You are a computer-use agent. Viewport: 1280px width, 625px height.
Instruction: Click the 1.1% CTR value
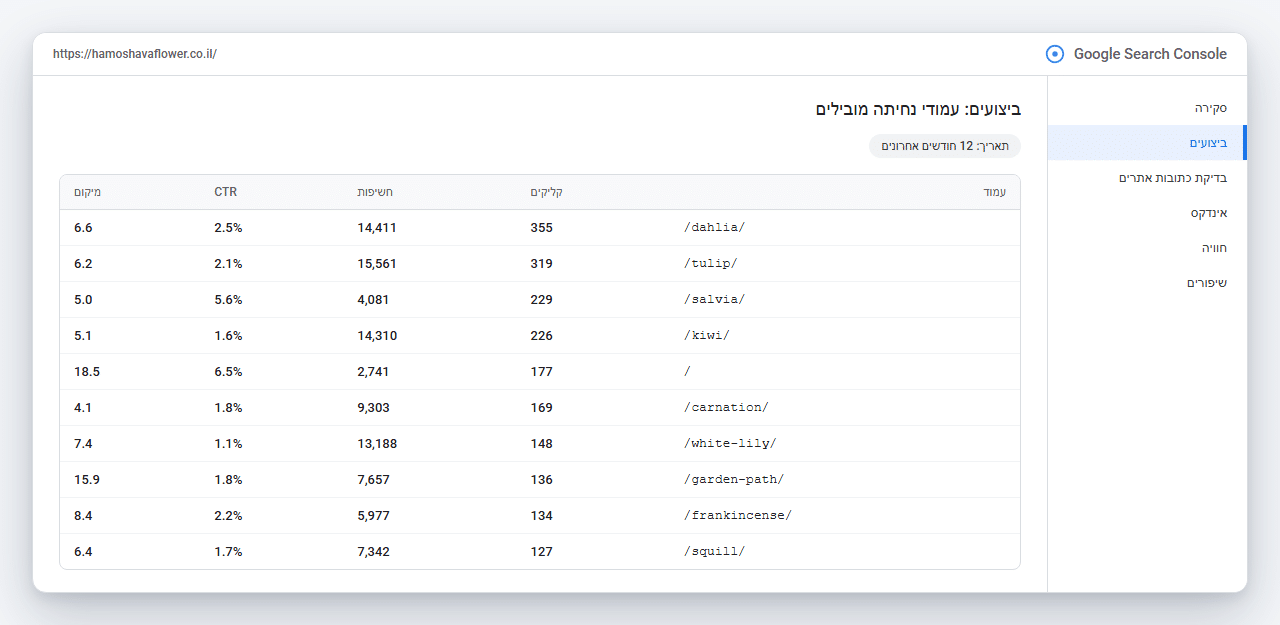click(x=228, y=444)
